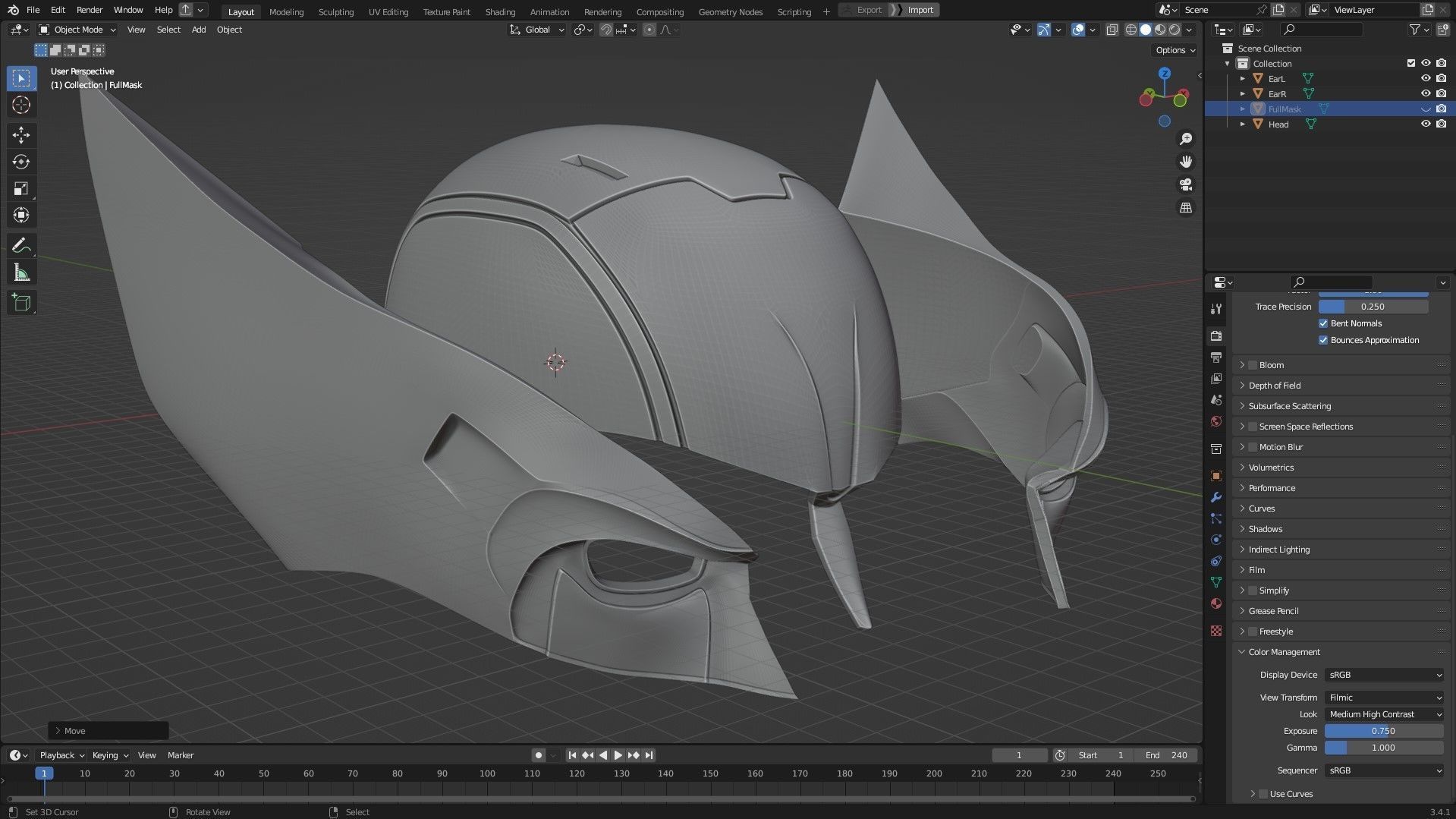Open the Physics properties tab
The width and height of the screenshot is (1456, 819).
1216,540
